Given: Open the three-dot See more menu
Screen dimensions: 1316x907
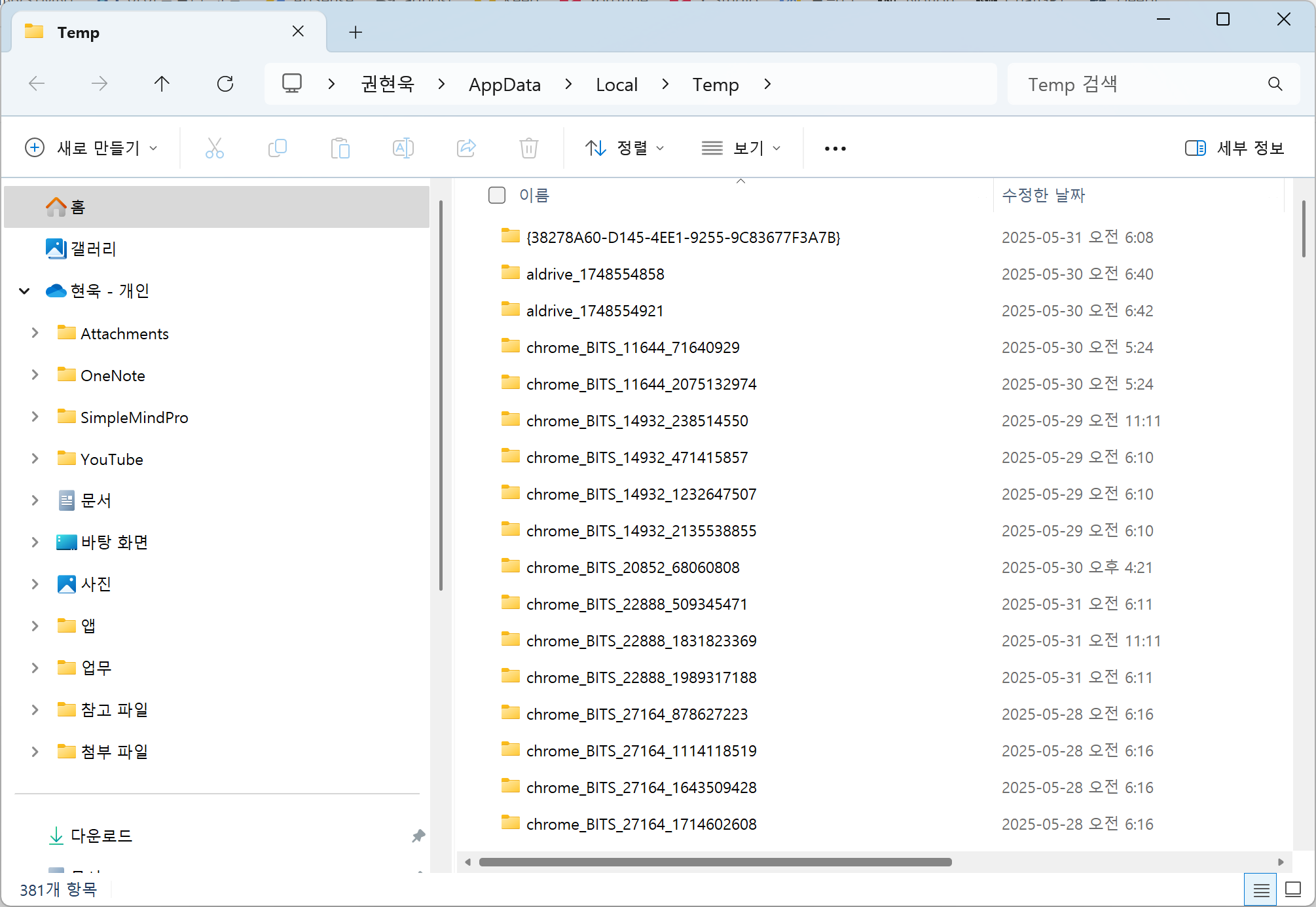Looking at the screenshot, I should pos(835,149).
